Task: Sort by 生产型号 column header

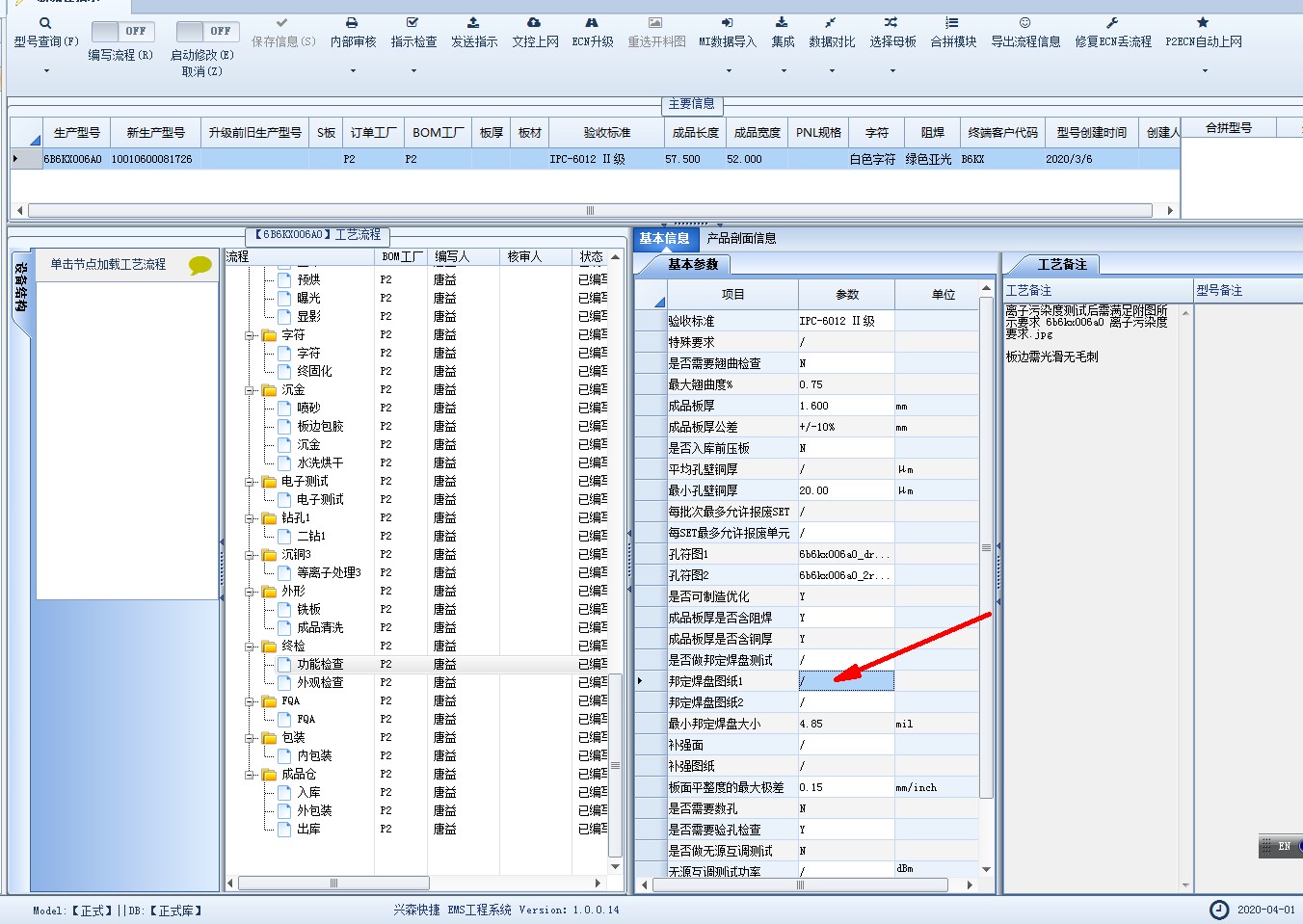Action: 76,132
